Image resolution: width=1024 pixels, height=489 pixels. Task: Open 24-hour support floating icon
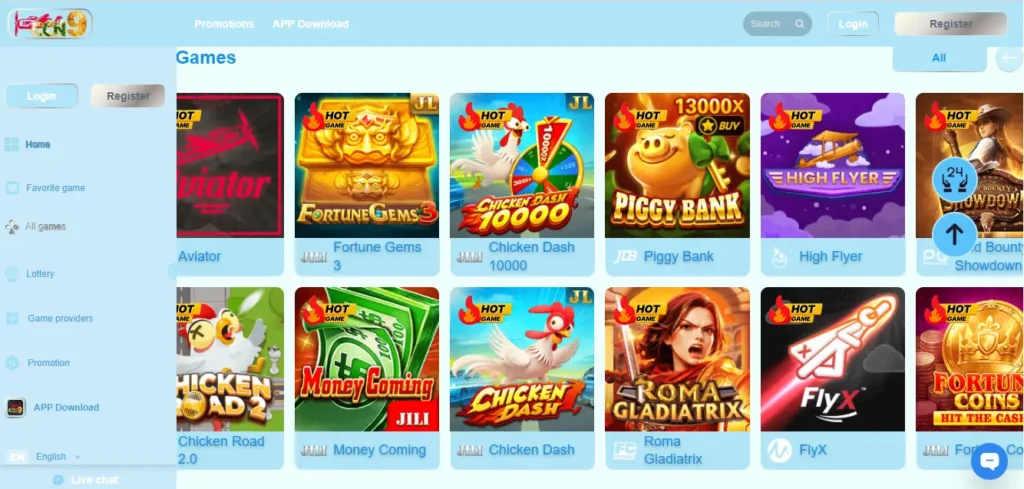click(x=954, y=178)
